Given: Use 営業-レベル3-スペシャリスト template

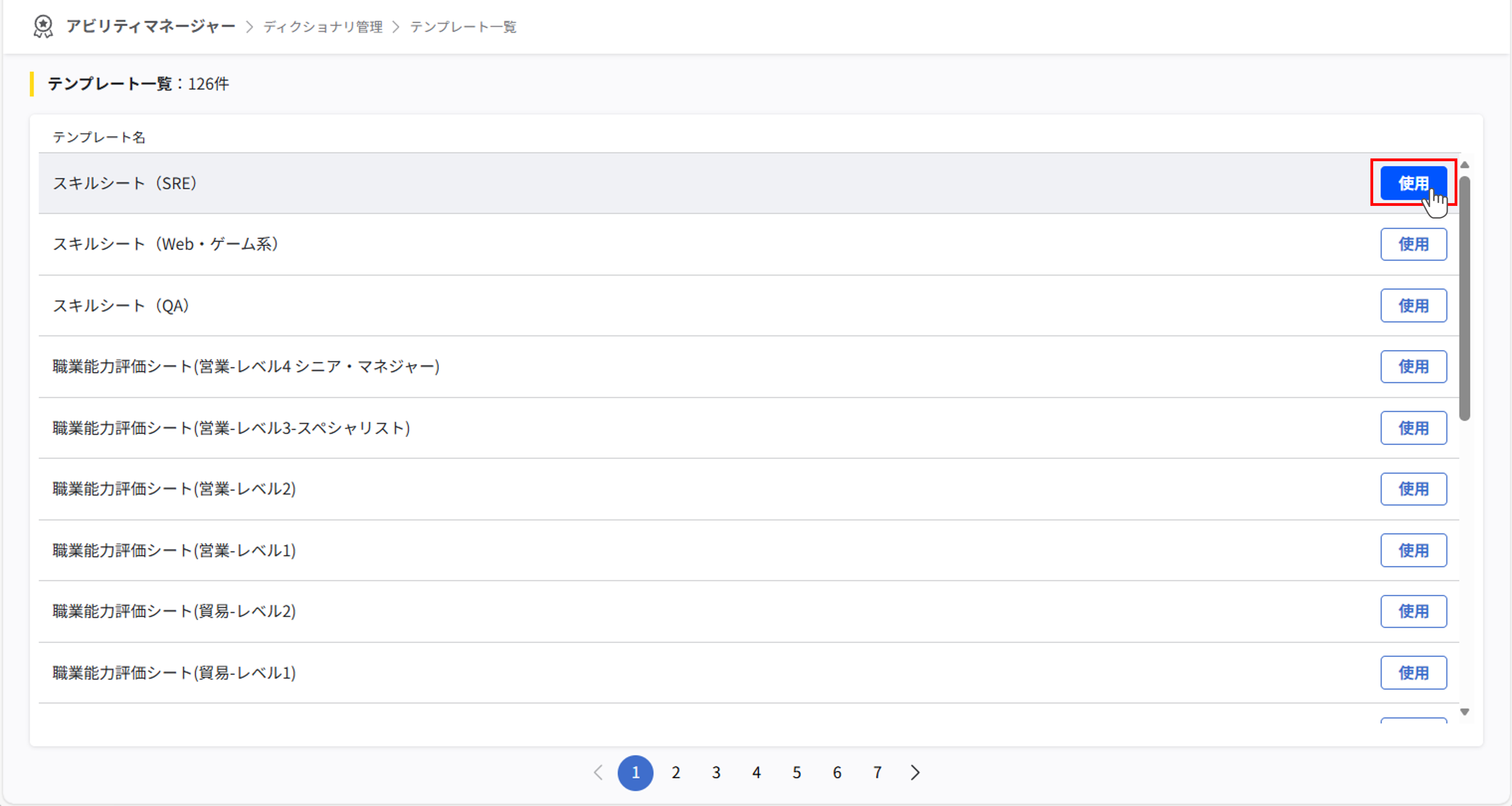Looking at the screenshot, I should pos(1413,428).
